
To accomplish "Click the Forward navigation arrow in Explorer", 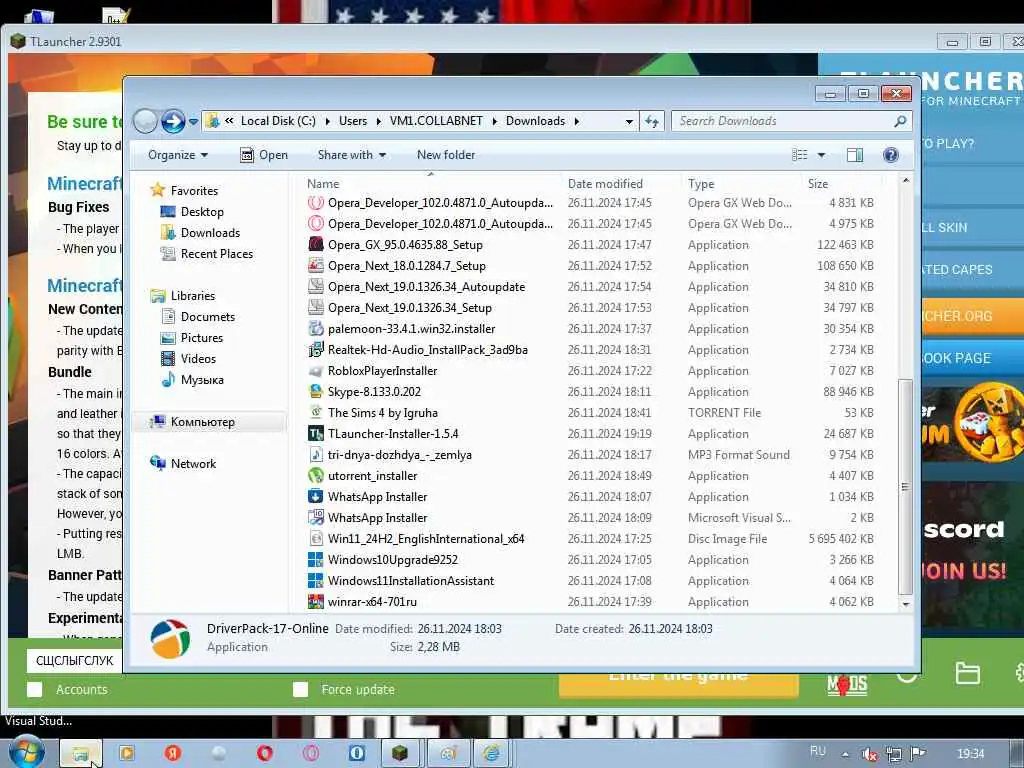I will coord(172,121).
